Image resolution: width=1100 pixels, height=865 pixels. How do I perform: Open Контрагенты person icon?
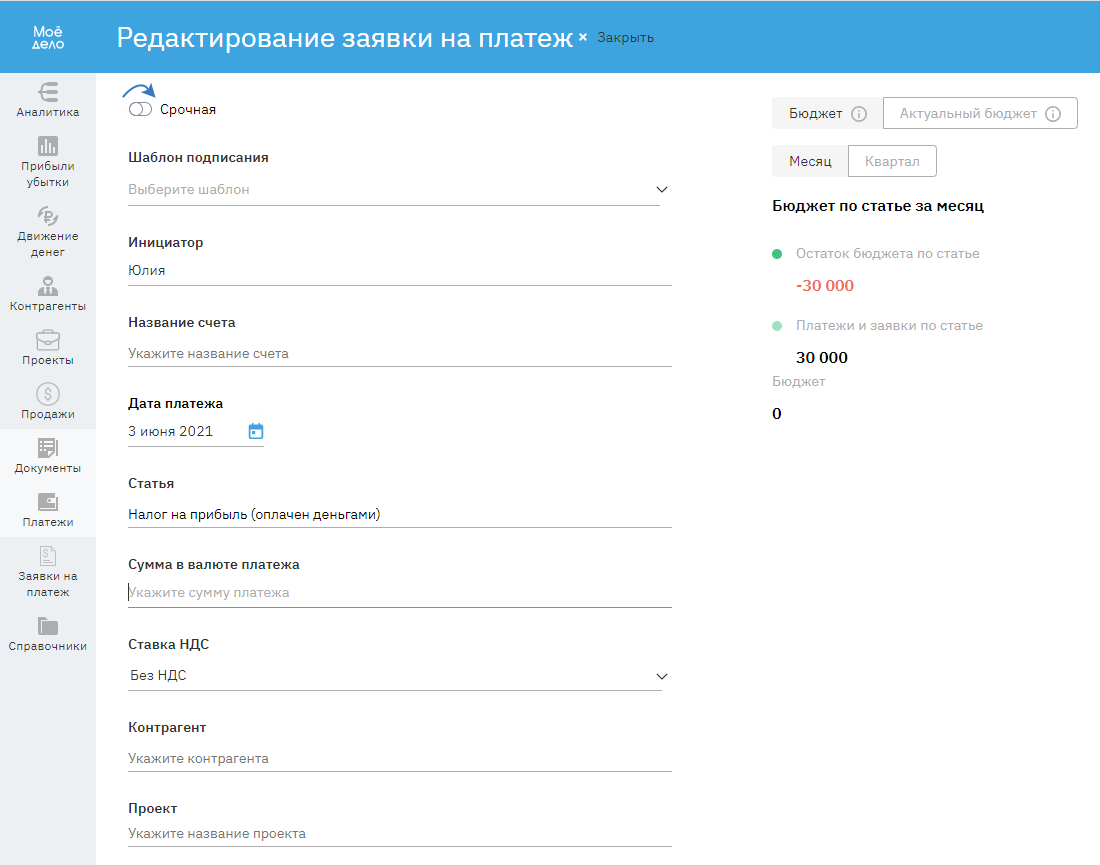click(47, 286)
